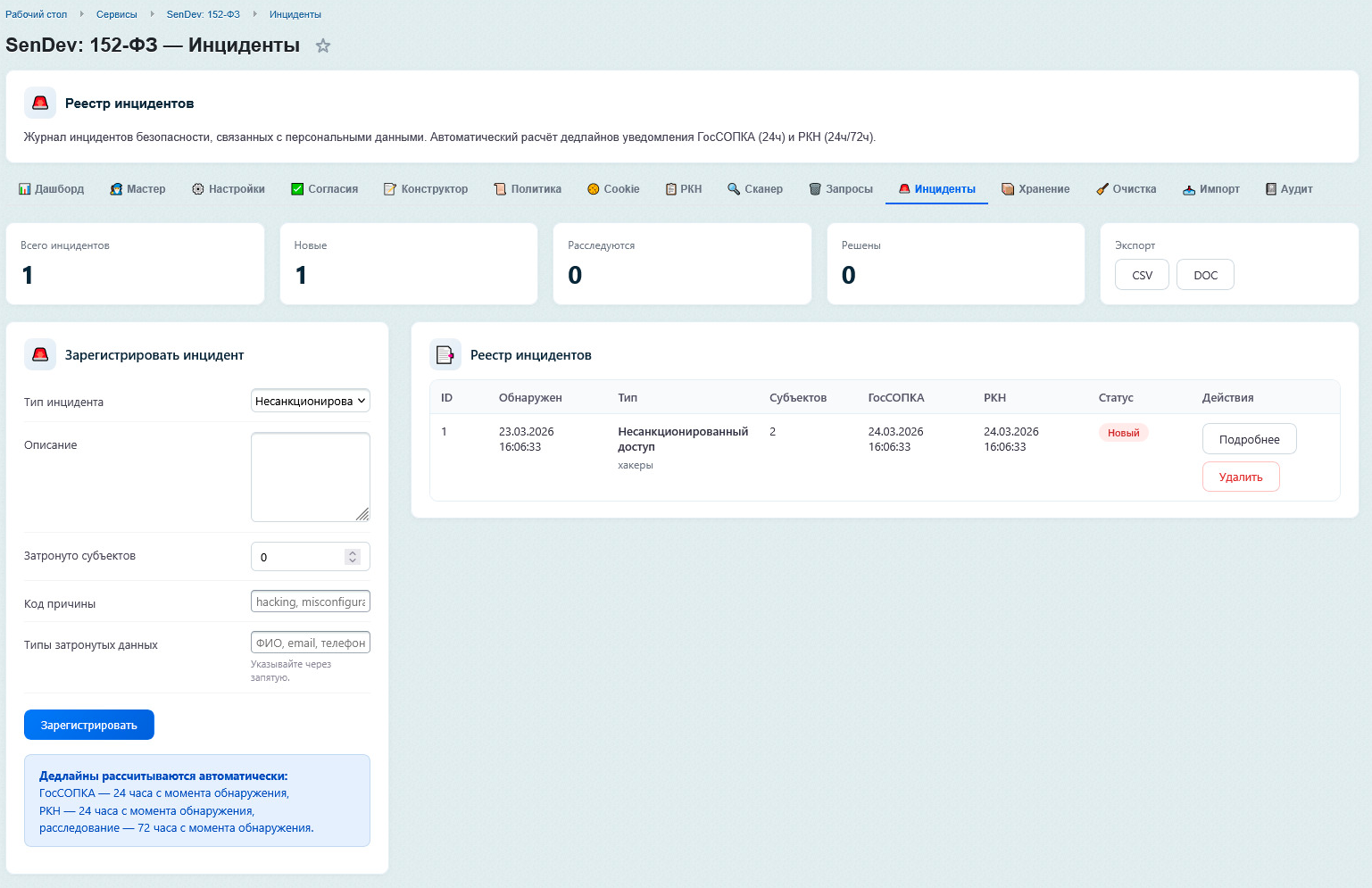Click the trash bin Requests icon

tap(815, 189)
